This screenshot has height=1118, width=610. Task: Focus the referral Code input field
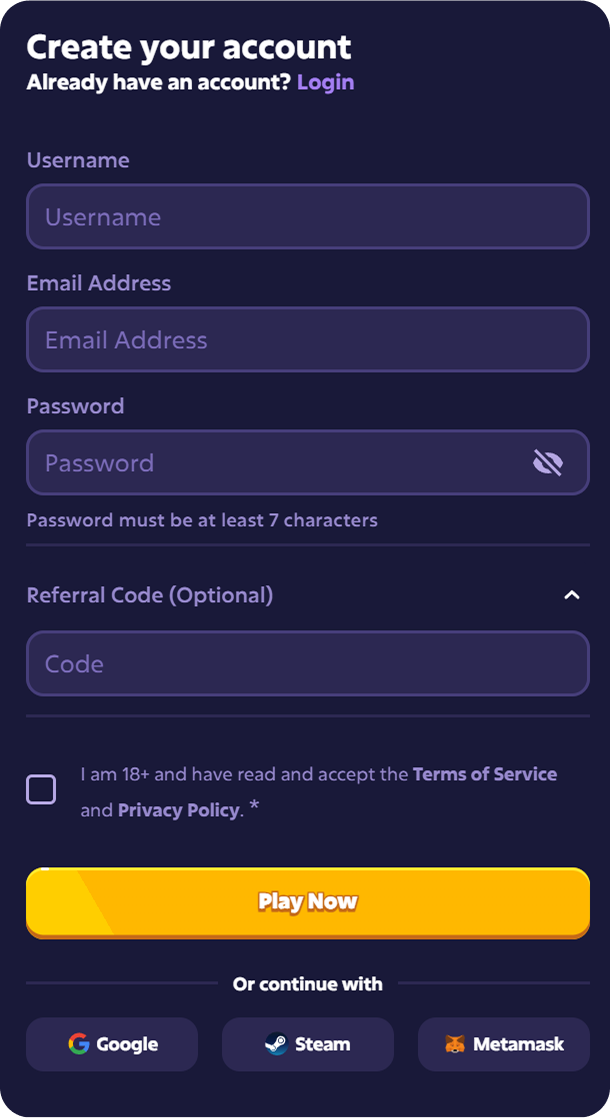pos(308,664)
